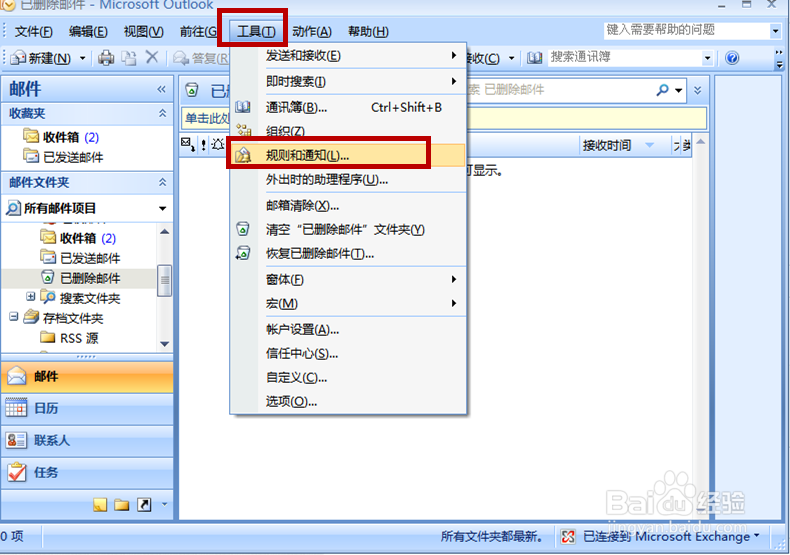Open the 动作(A) menu
Viewport: 790px width, 555px height.
(x=312, y=32)
